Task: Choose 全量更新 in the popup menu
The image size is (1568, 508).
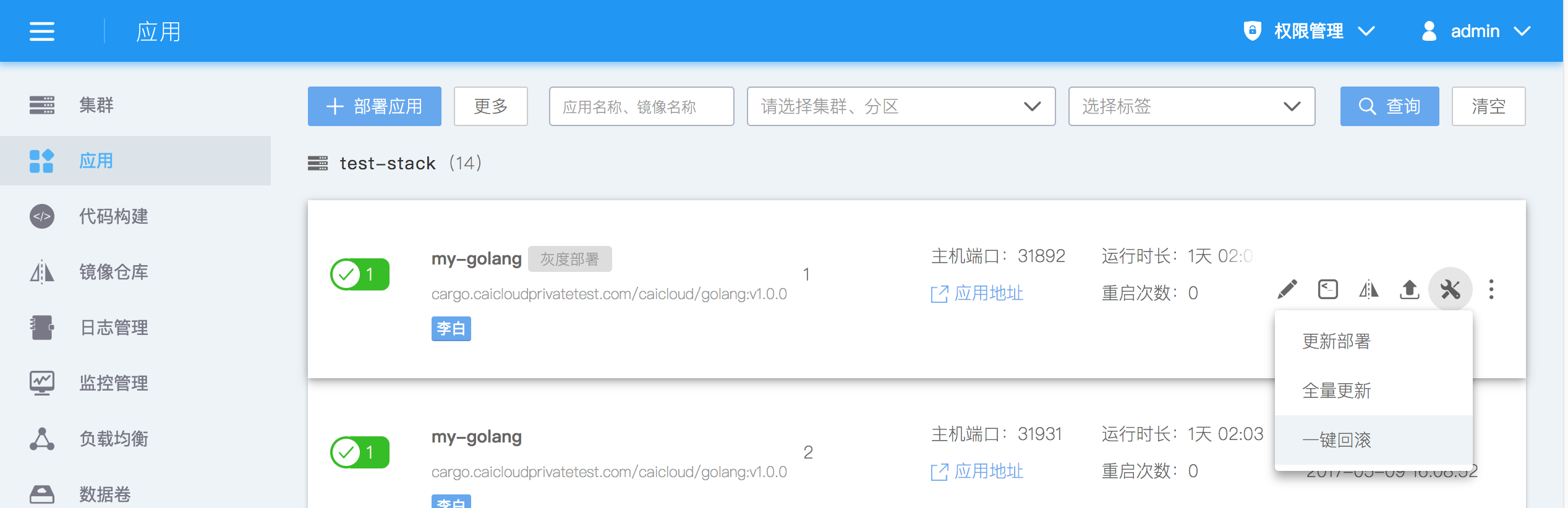Action: pyautogui.click(x=1337, y=391)
